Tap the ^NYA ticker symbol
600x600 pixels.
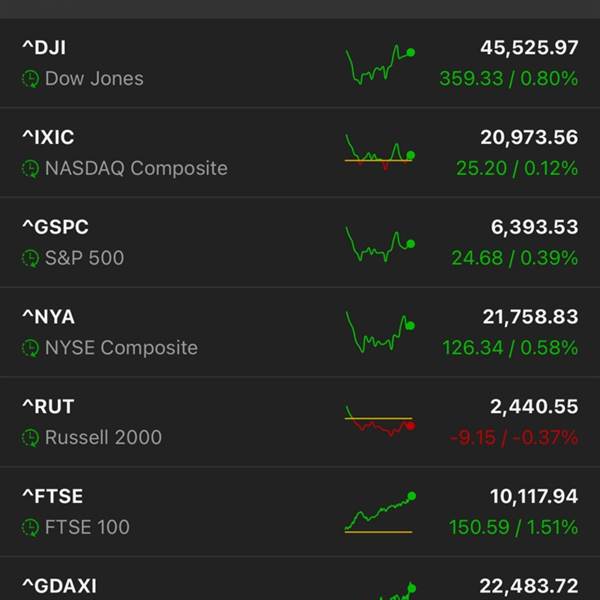[x=48, y=317]
